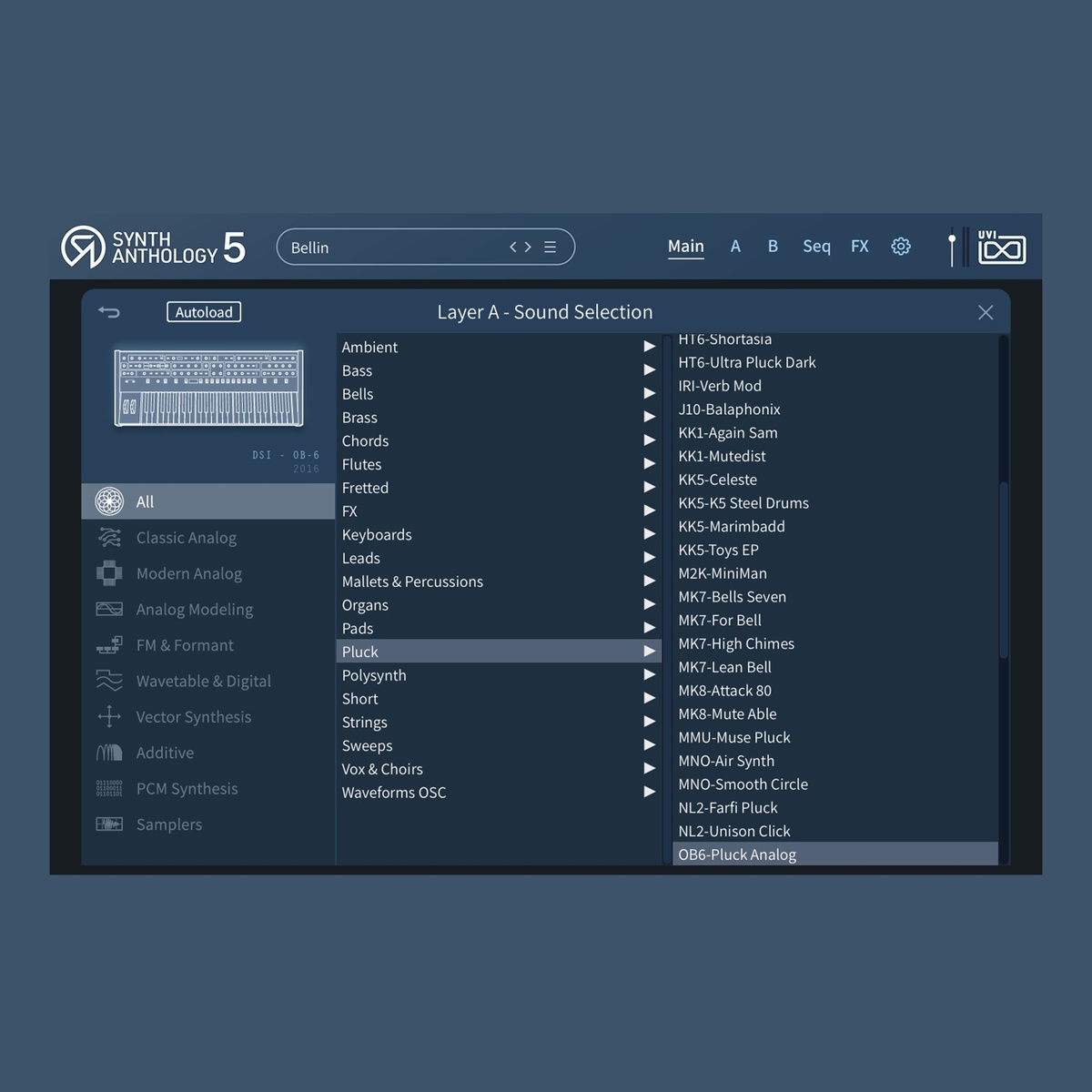Expand the Keyboards category arrow

(x=650, y=534)
